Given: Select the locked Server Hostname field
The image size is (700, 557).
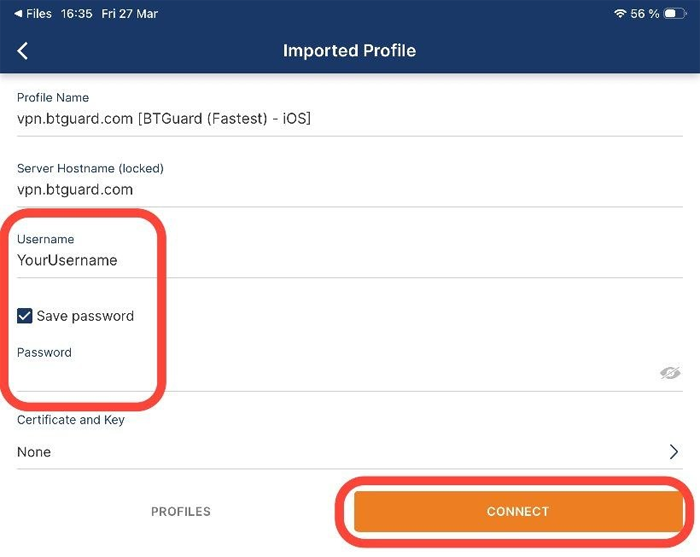Looking at the screenshot, I should pyautogui.click(x=340, y=190).
